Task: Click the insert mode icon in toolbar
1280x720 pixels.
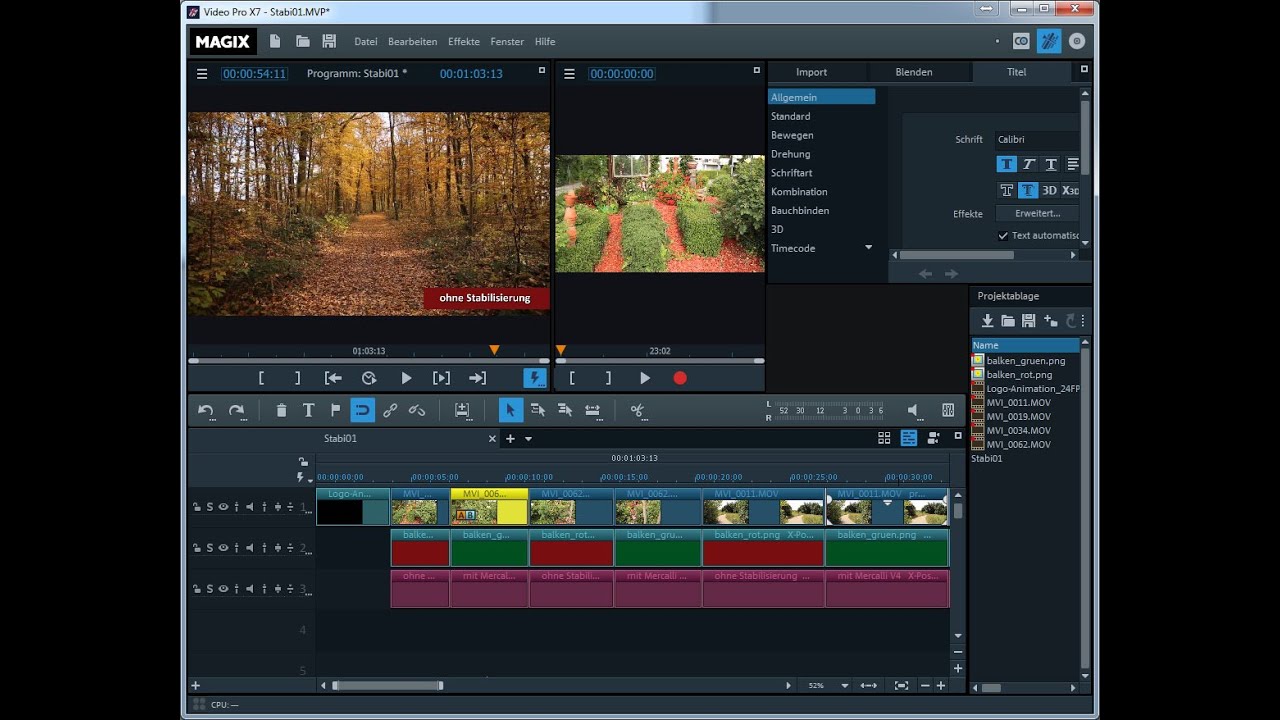Action: 462,410
